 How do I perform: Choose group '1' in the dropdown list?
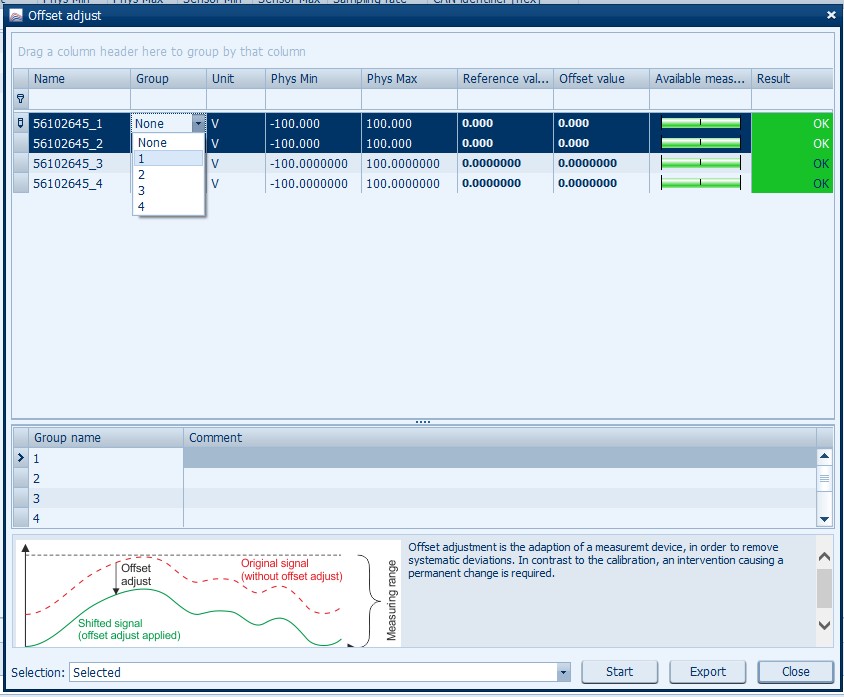(168, 158)
